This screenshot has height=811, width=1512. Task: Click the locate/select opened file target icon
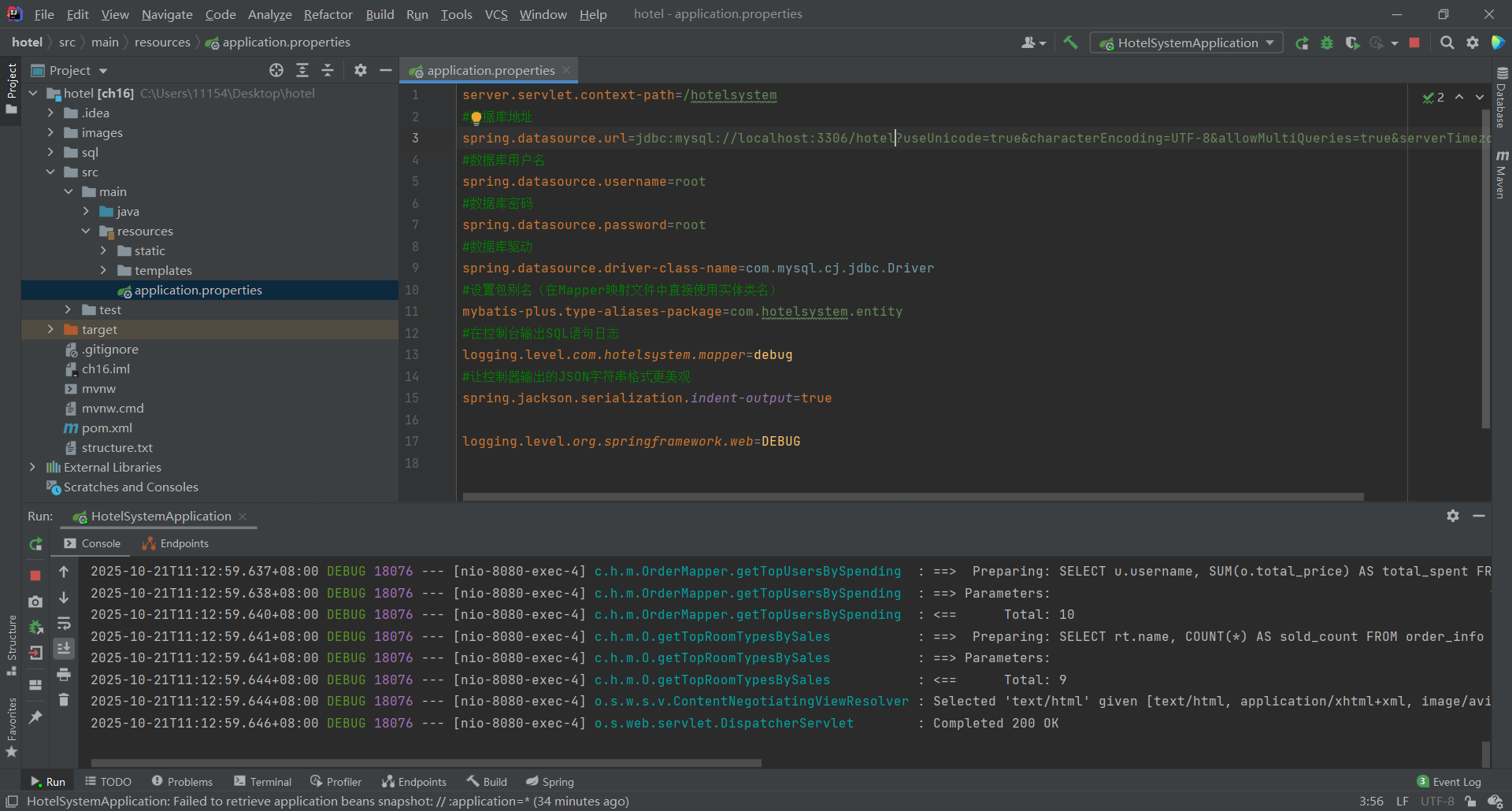click(276, 70)
